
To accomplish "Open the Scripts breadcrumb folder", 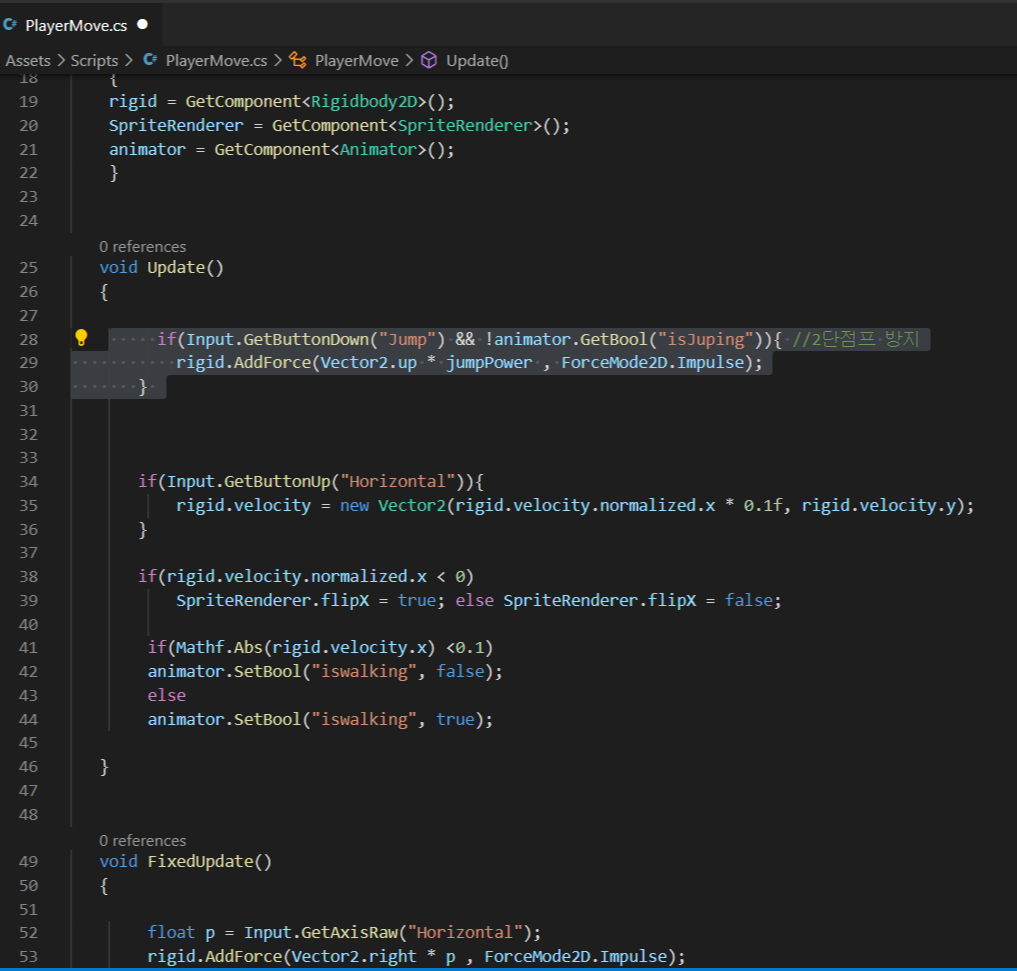I will click(x=94, y=61).
